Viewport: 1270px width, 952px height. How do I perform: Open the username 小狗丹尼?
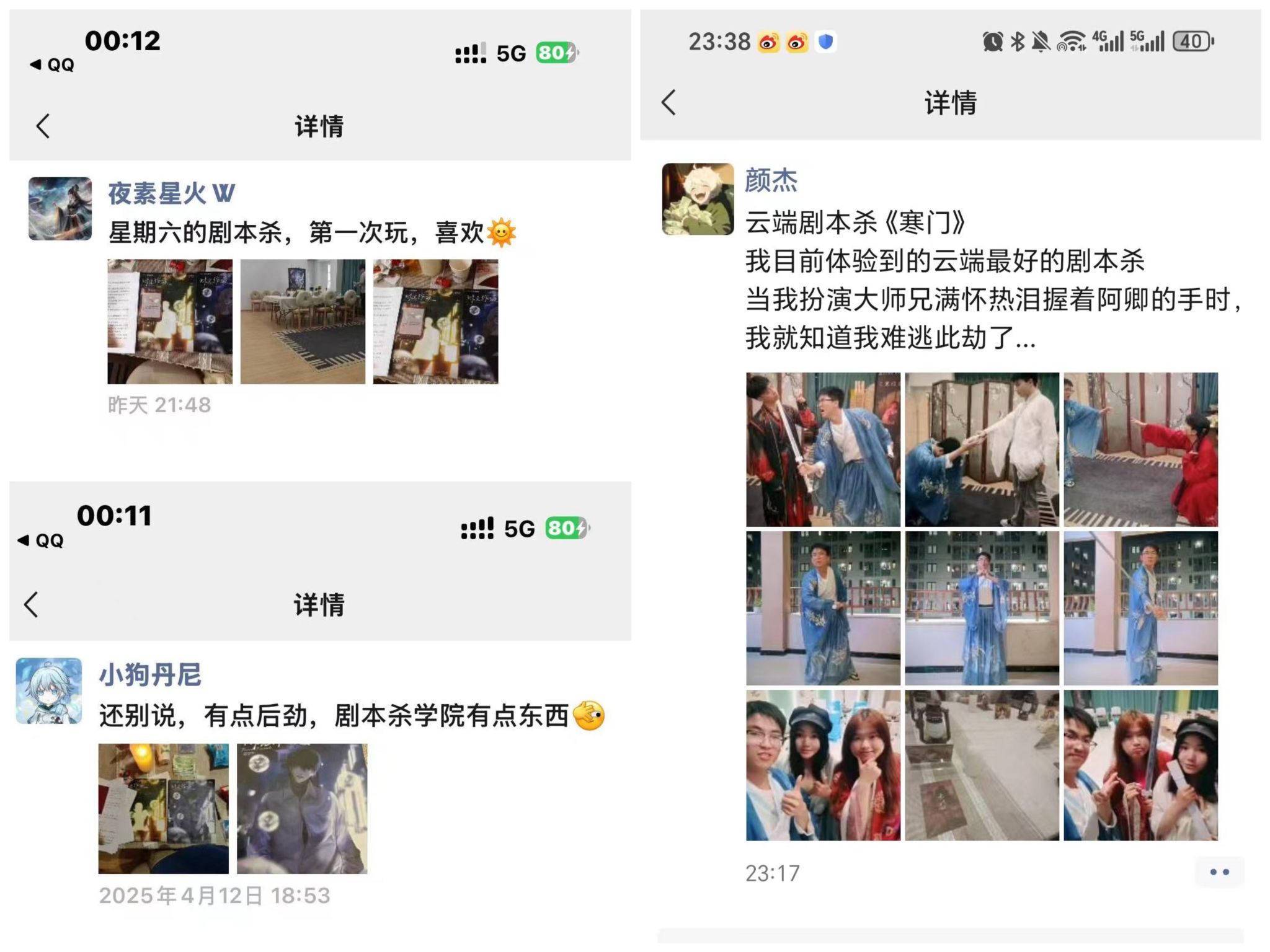pyautogui.click(x=150, y=674)
